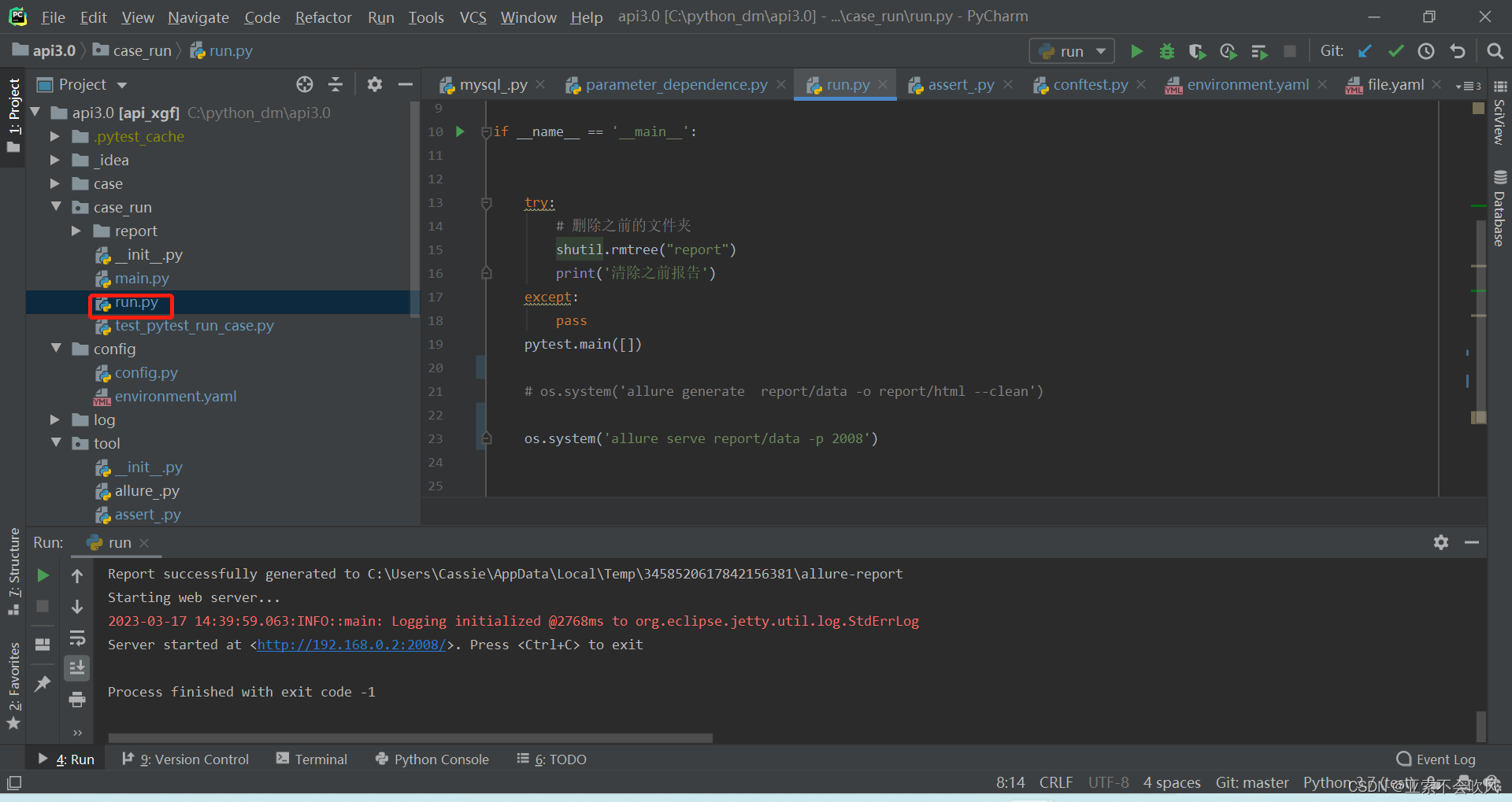The image size is (1512, 802).
Task: Toggle the Structure side tool window
Action: 13,572
